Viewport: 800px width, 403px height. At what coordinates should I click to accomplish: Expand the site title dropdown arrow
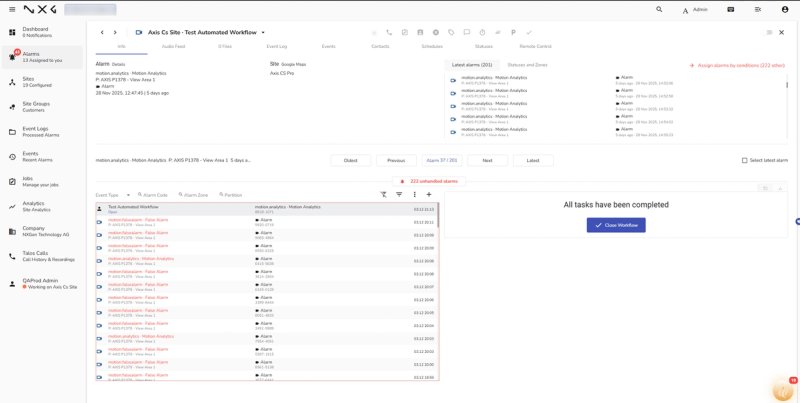pos(263,32)
